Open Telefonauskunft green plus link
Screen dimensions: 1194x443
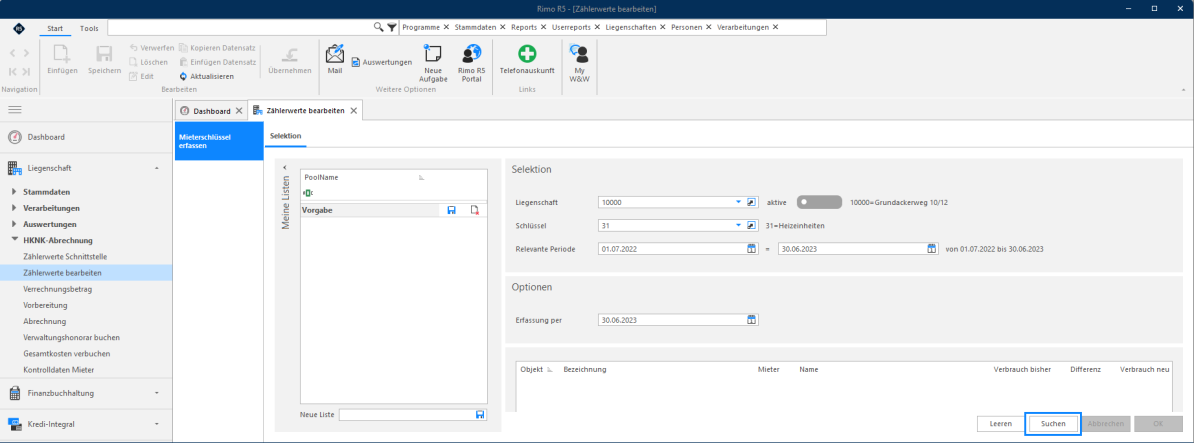click(527, 54)
